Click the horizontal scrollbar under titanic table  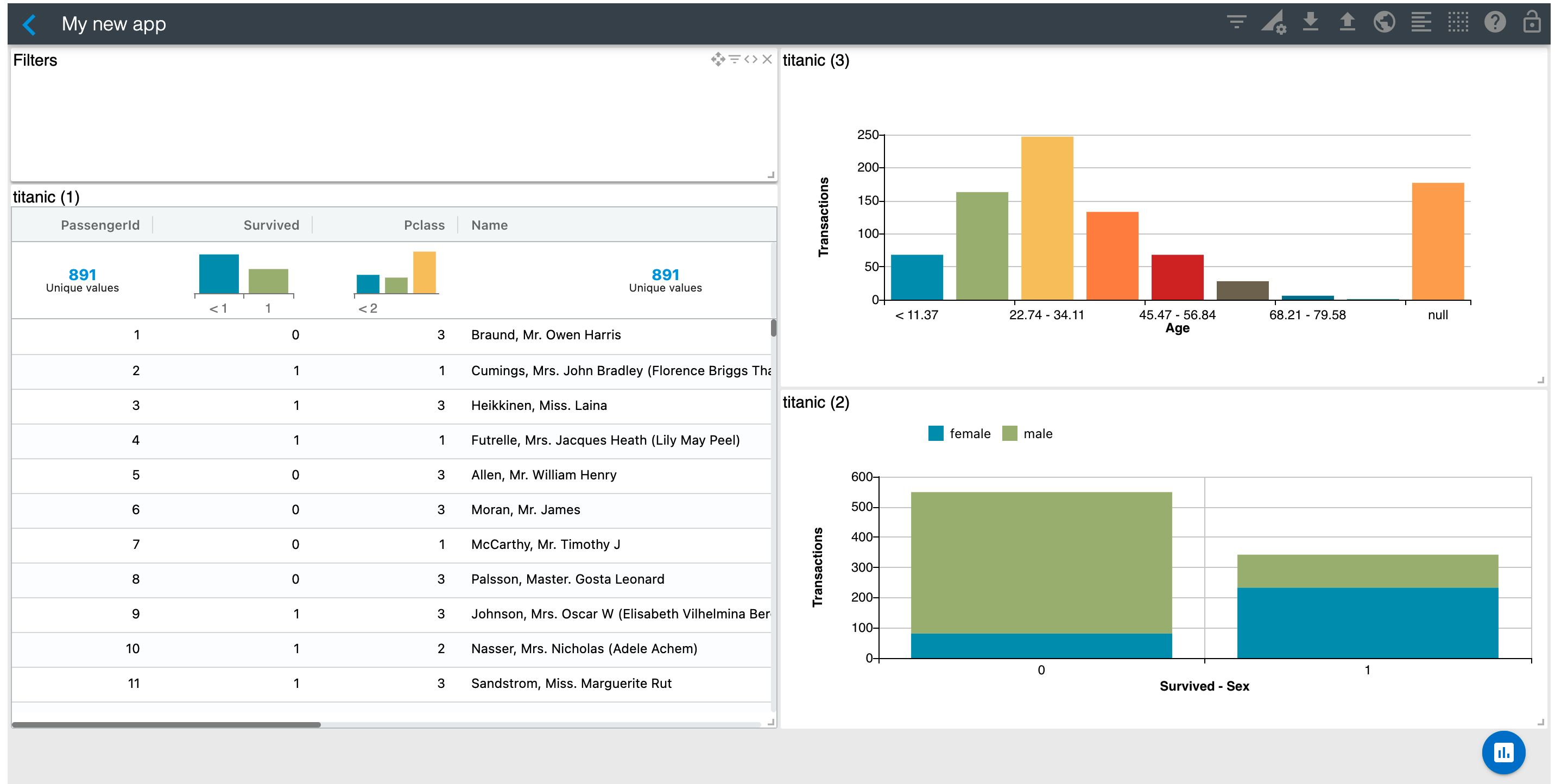166,724
